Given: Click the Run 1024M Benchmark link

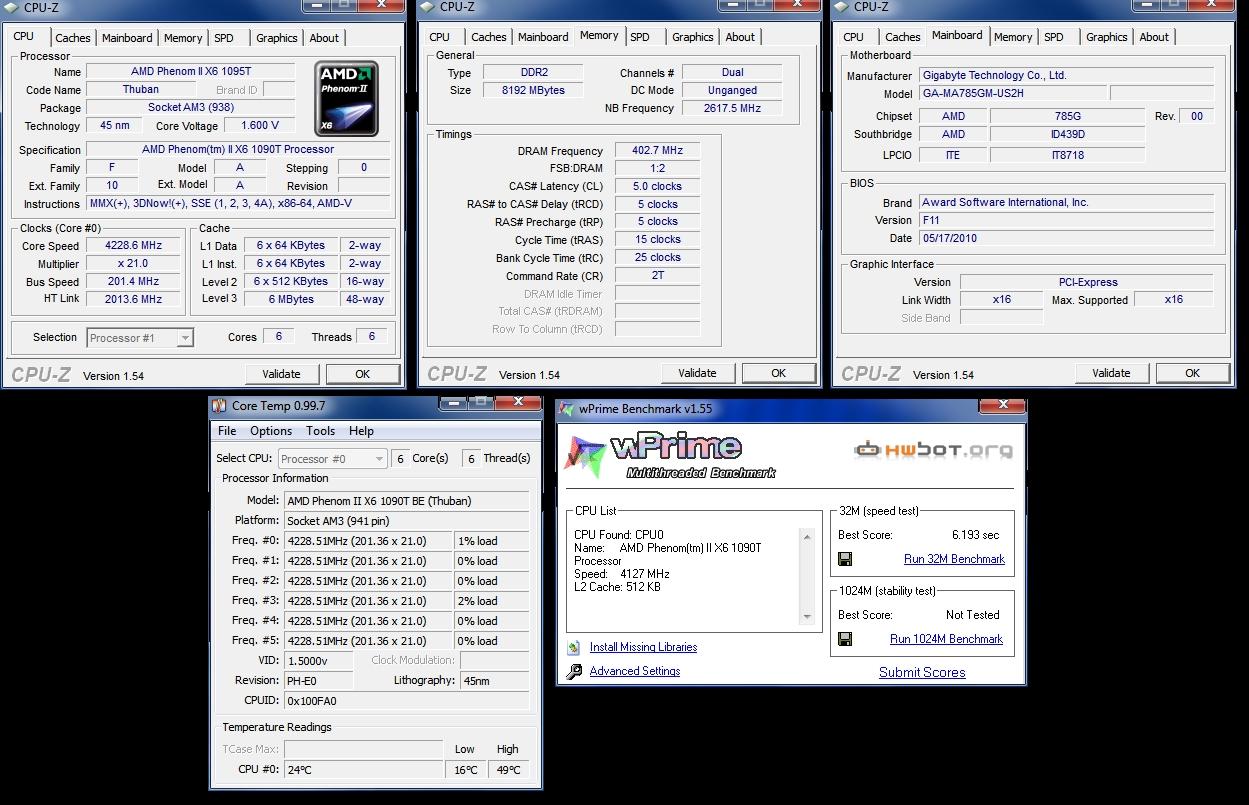Looking at the screenshot, I should pos(946,639).
